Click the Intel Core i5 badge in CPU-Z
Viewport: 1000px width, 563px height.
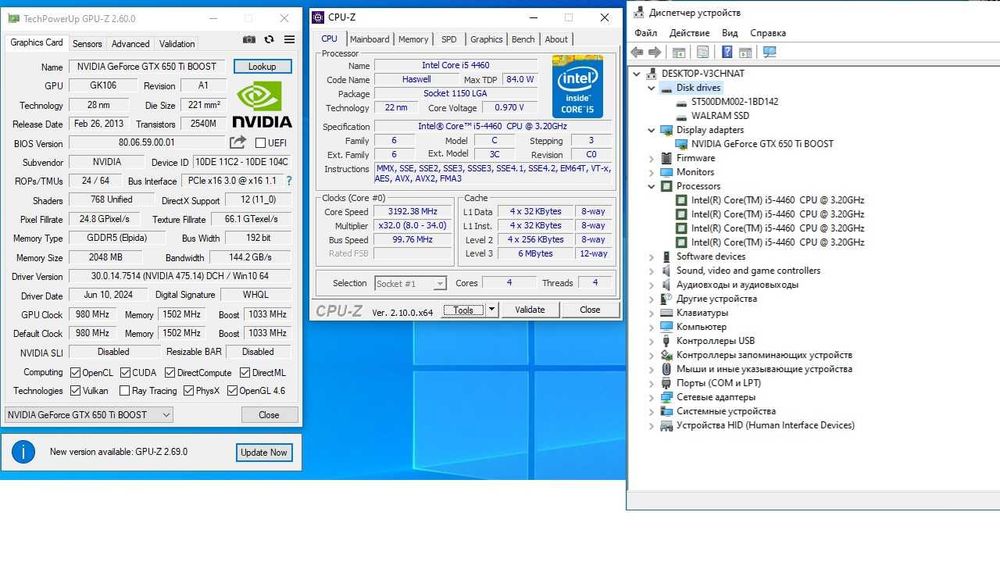point(577,86)
